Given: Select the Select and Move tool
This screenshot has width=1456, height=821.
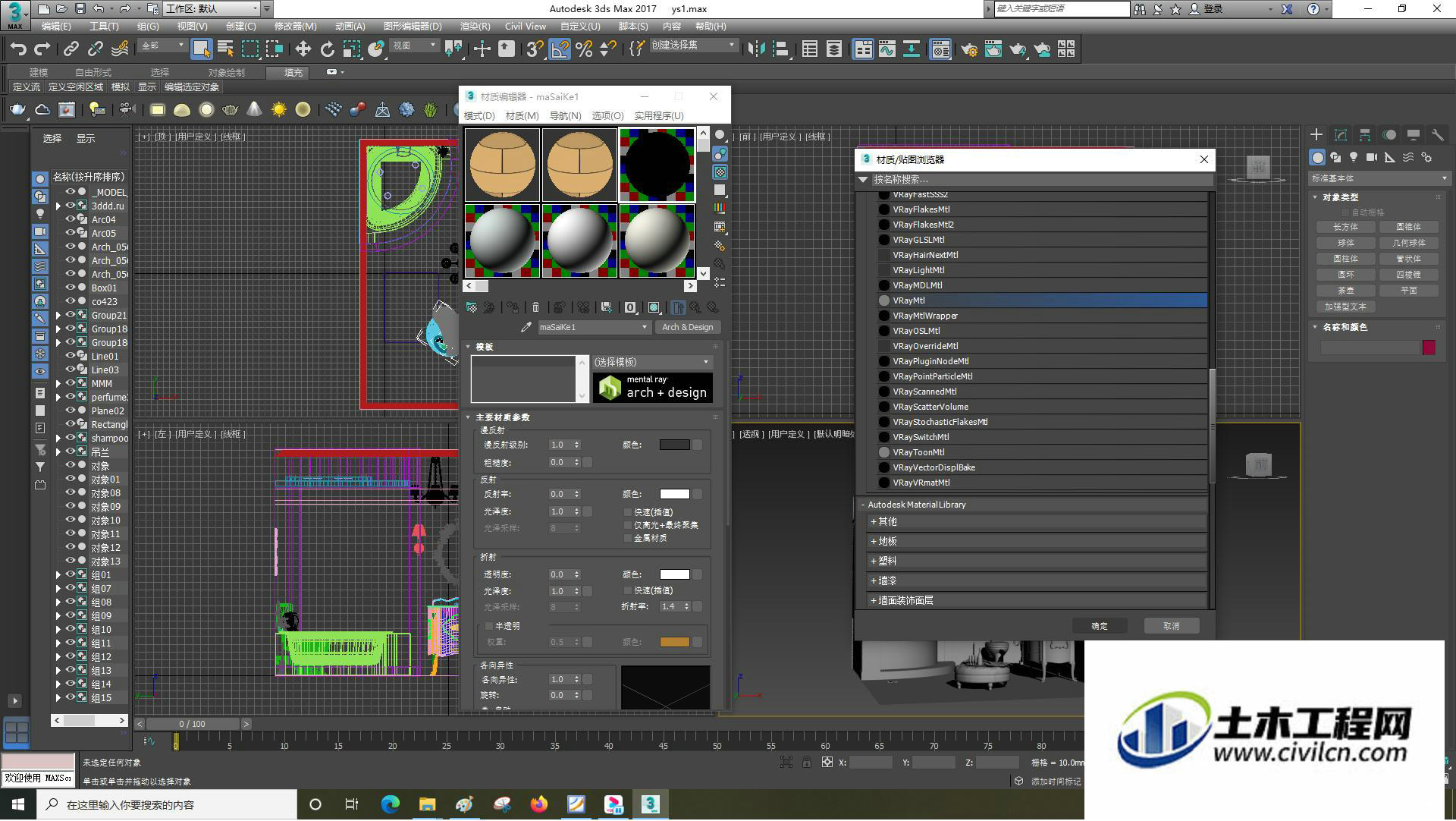Looking at the screenshot, I should [303, 49].
